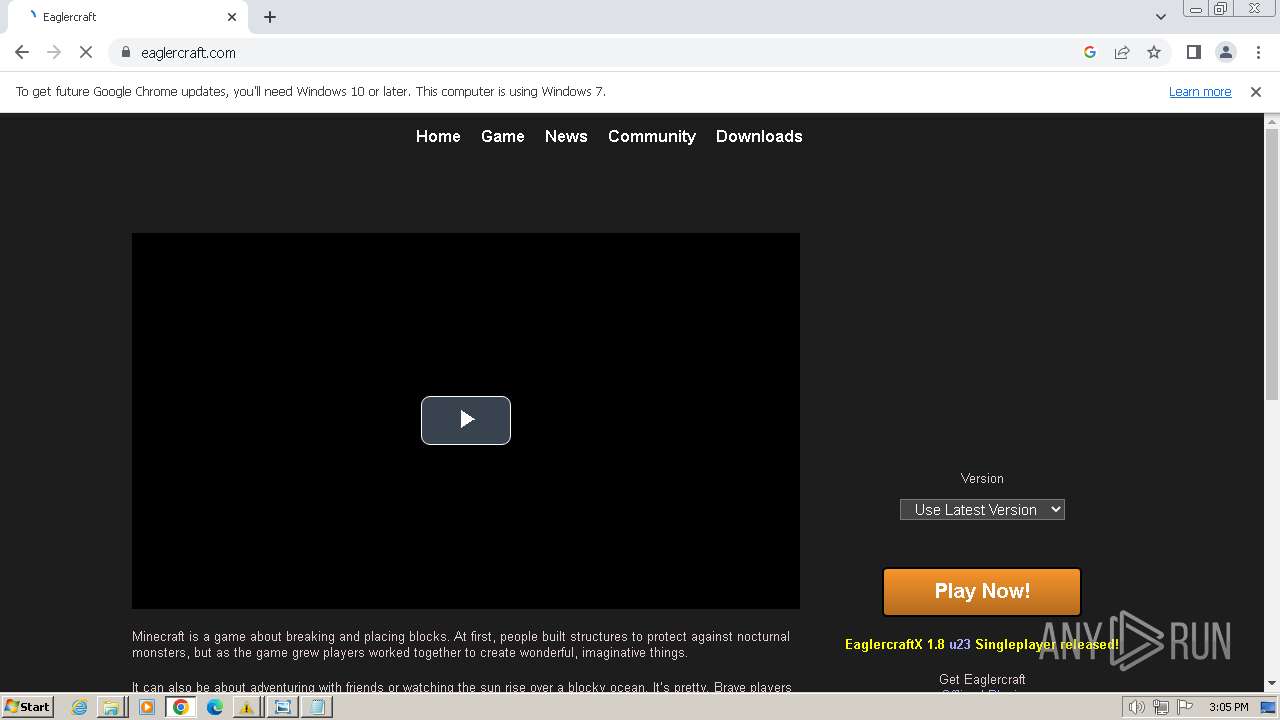Go back with the browser back arrow
This screenshot has width=1280, height=720.
22,52
